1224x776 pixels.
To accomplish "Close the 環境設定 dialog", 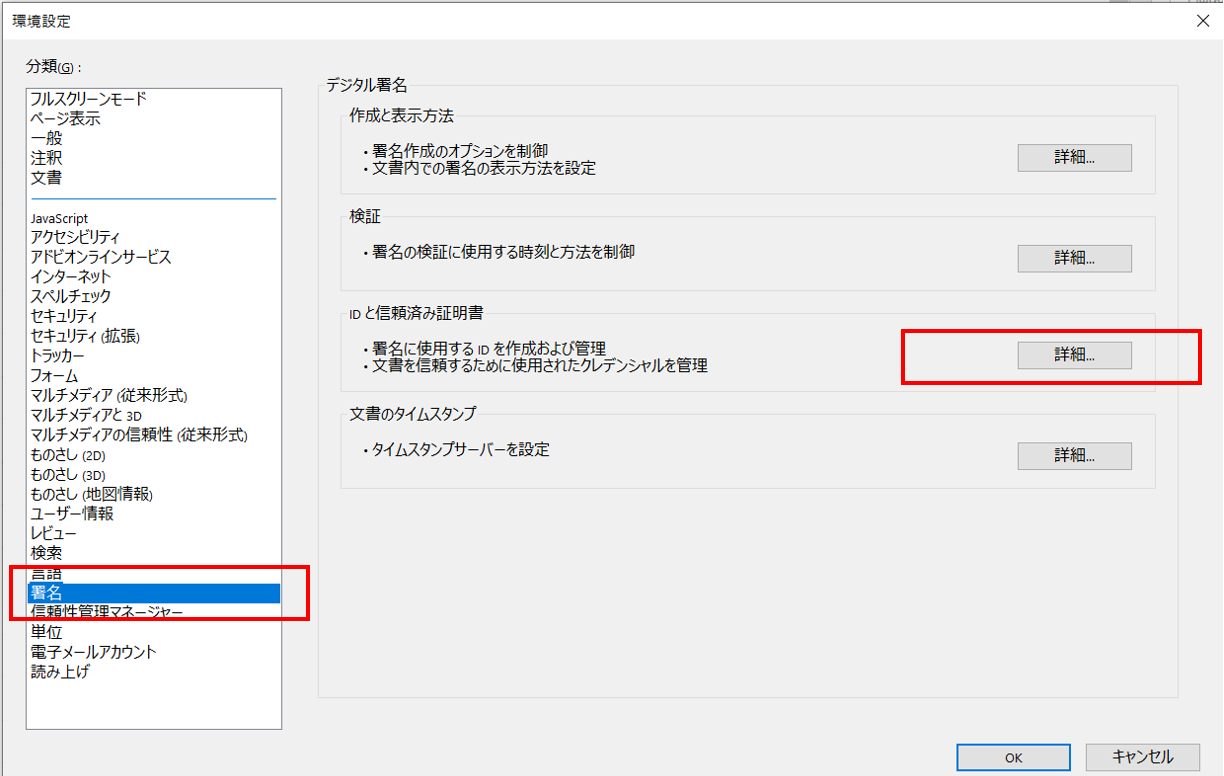I will [x=1203, y=20].
